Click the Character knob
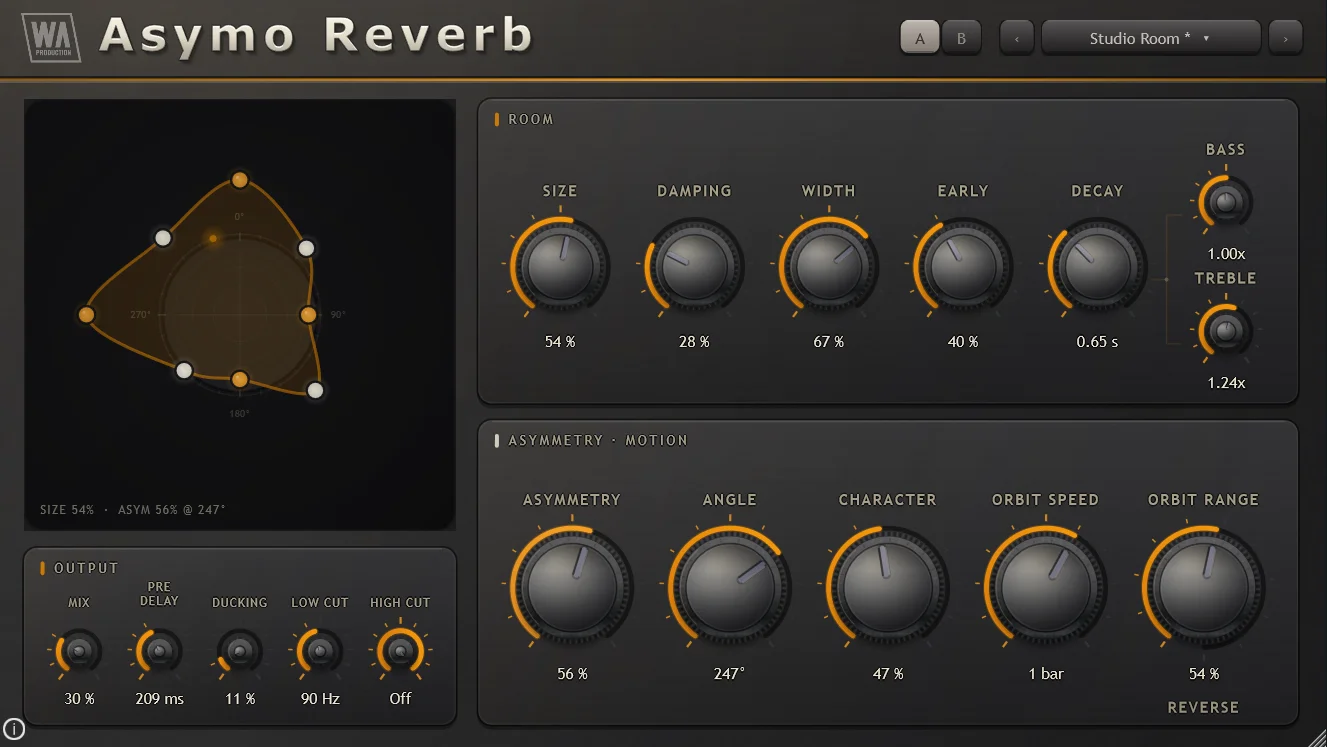Screen dimensions: 1327x747 point(887,587)
